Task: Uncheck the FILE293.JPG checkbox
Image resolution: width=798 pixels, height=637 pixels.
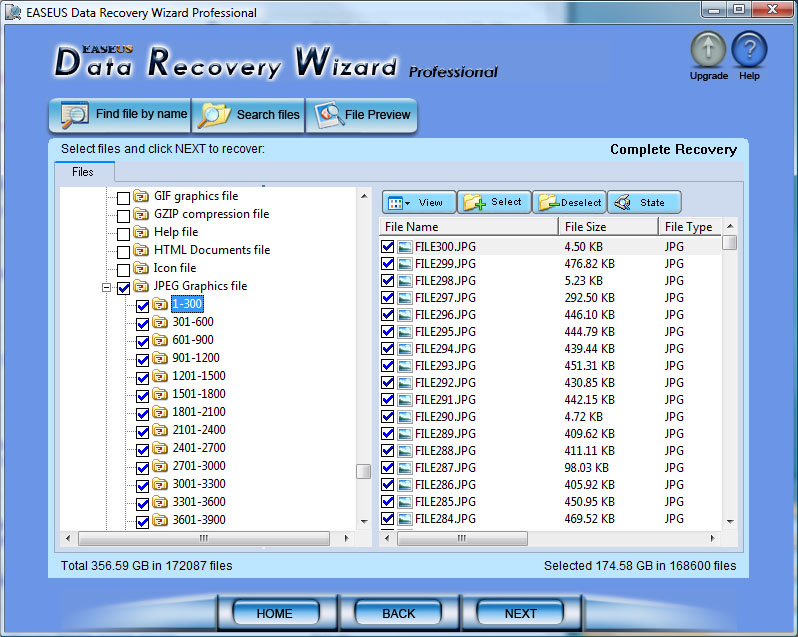Action: (x=388, y=365)
